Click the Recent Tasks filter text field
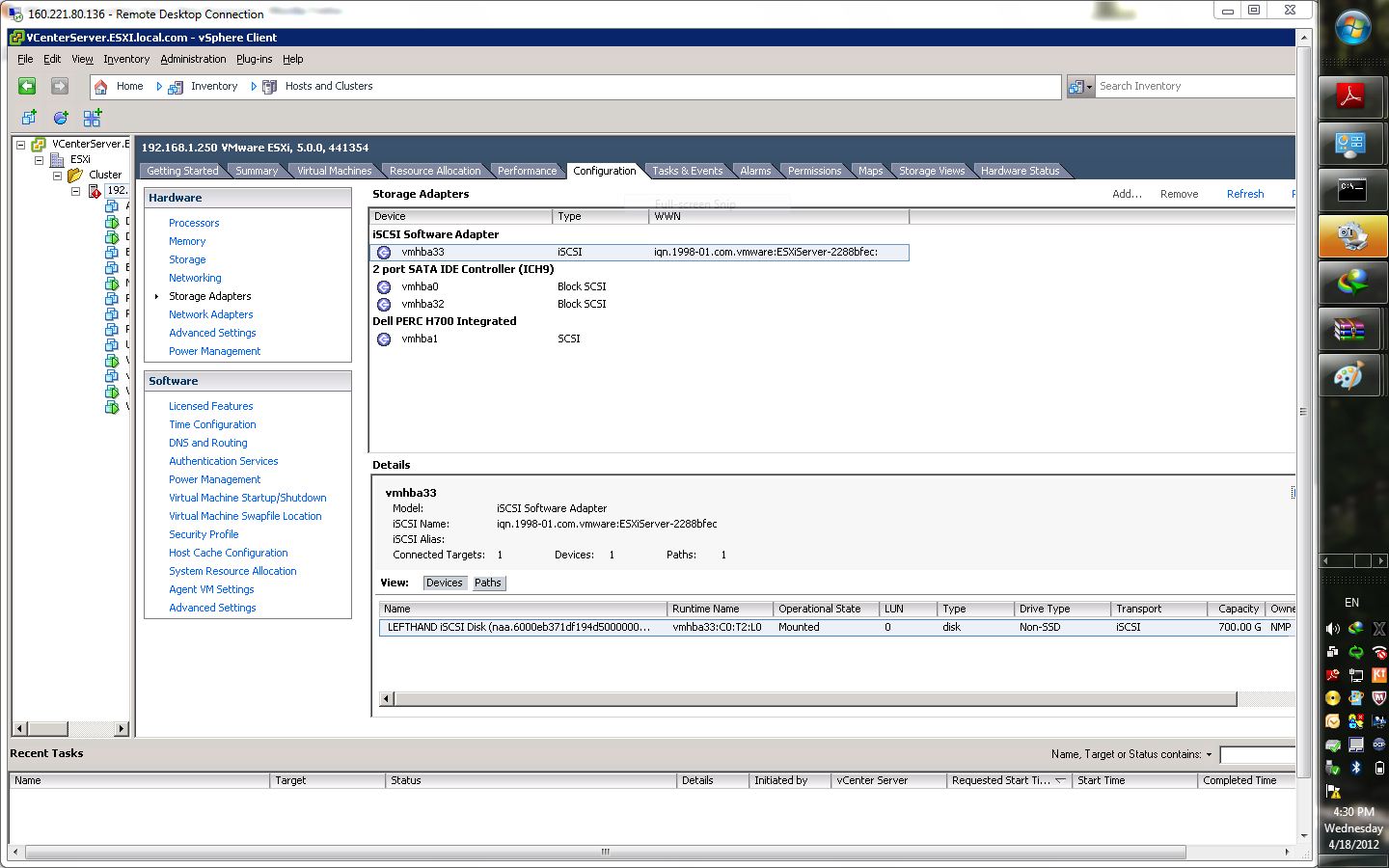The width and height of the screenshot is (1389, 868). coord(1258,755)
